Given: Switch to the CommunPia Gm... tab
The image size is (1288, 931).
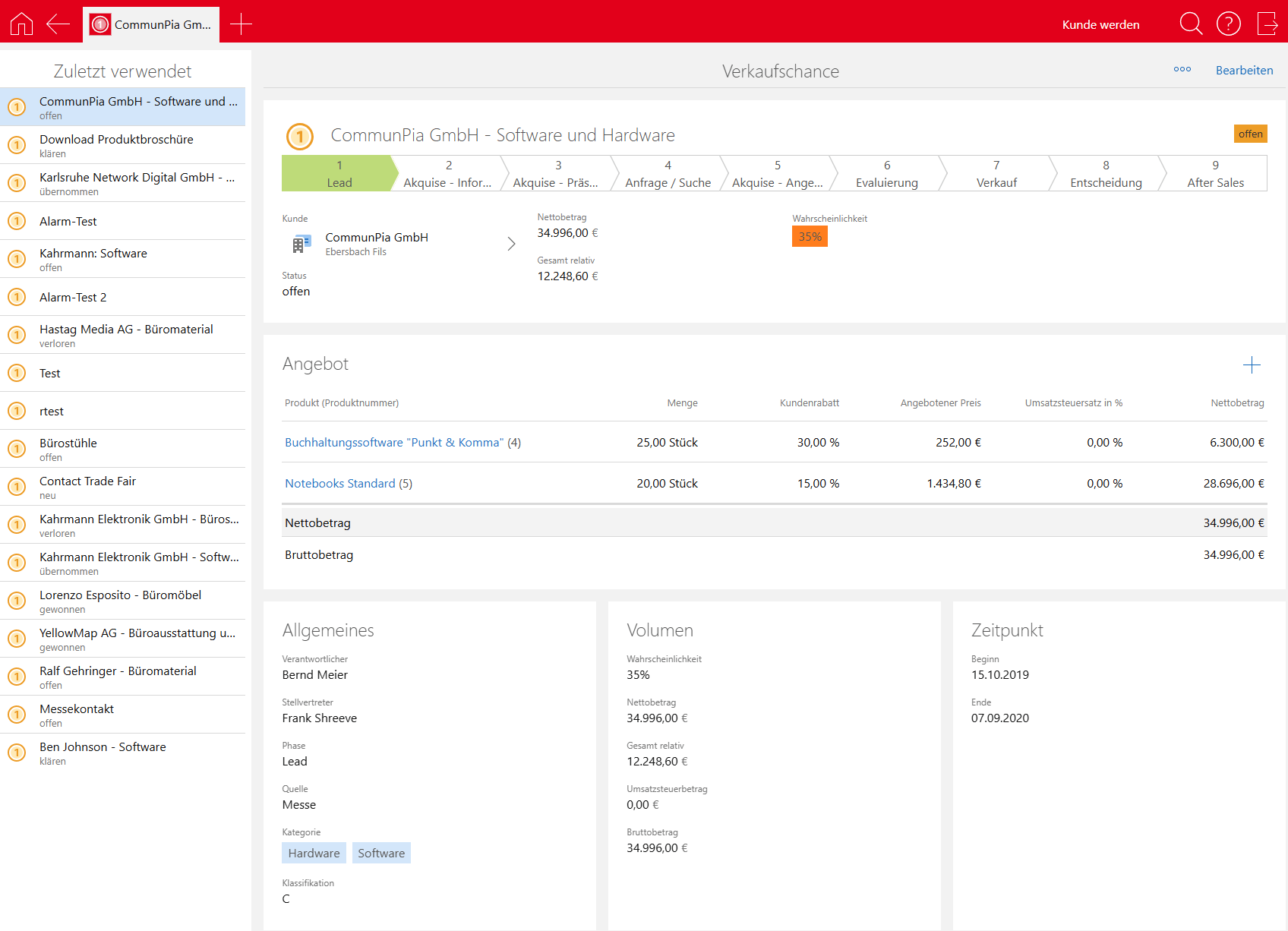Looking at the screenshot, I should pyautogui.click(x=151, y=24).
